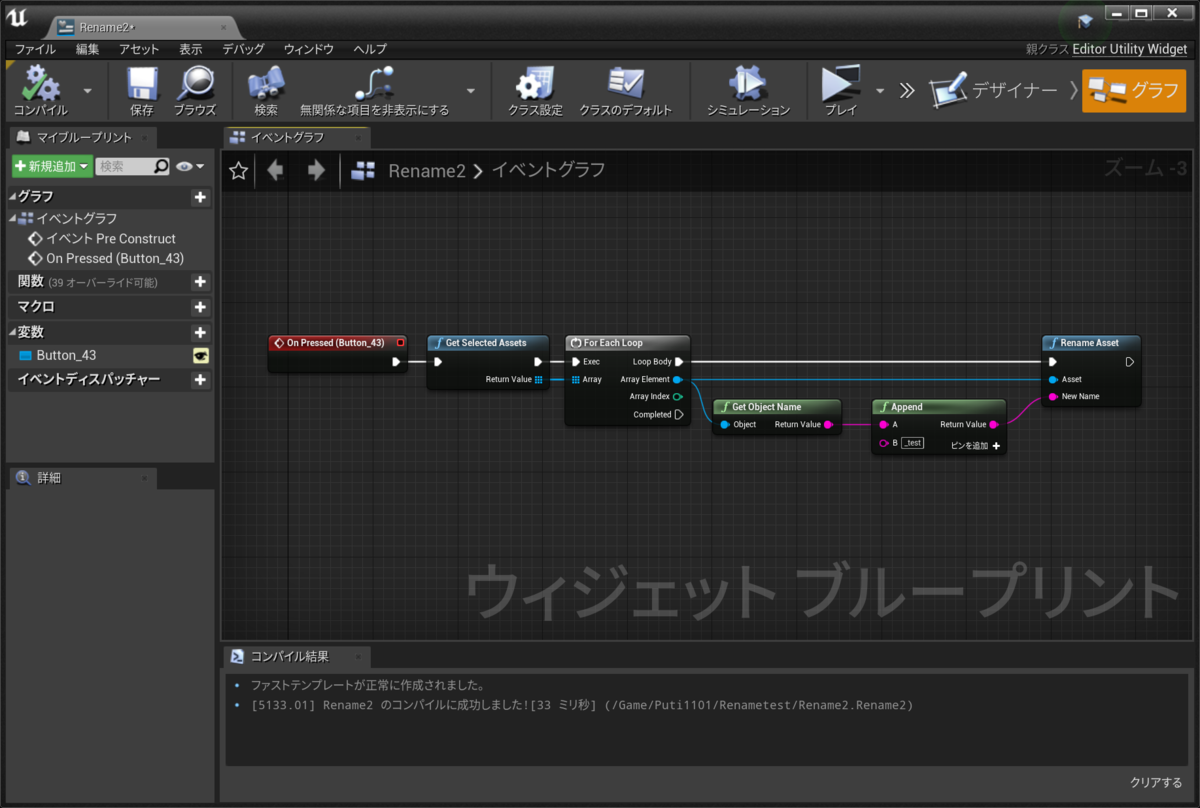Click the Compile toolbar icon
The height and width of the screenshot is (808, 1200).
pos(40,90)
